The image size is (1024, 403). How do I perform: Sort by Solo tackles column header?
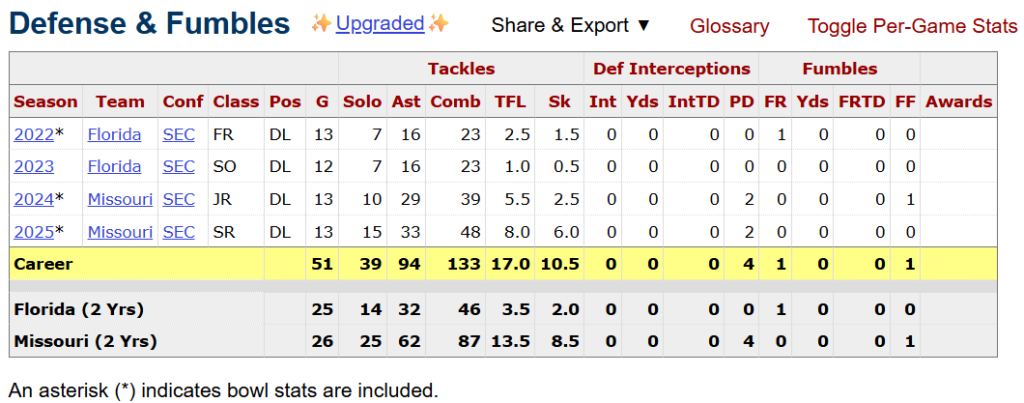362,101
